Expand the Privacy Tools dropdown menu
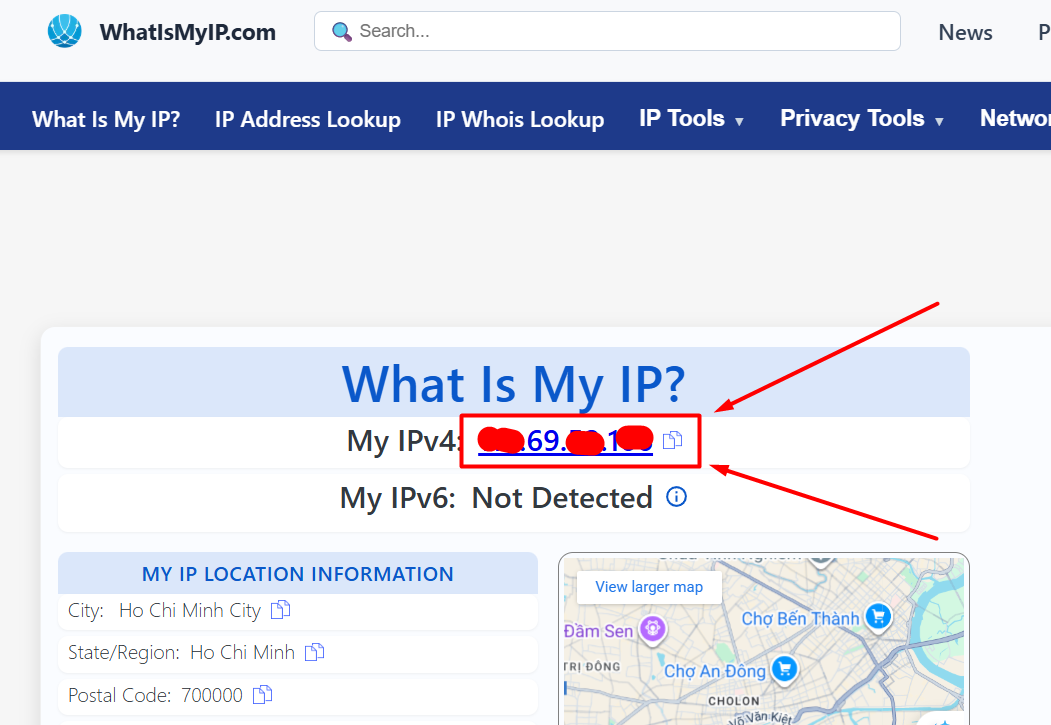This screenshot has width=1051, height=725. 861,119
